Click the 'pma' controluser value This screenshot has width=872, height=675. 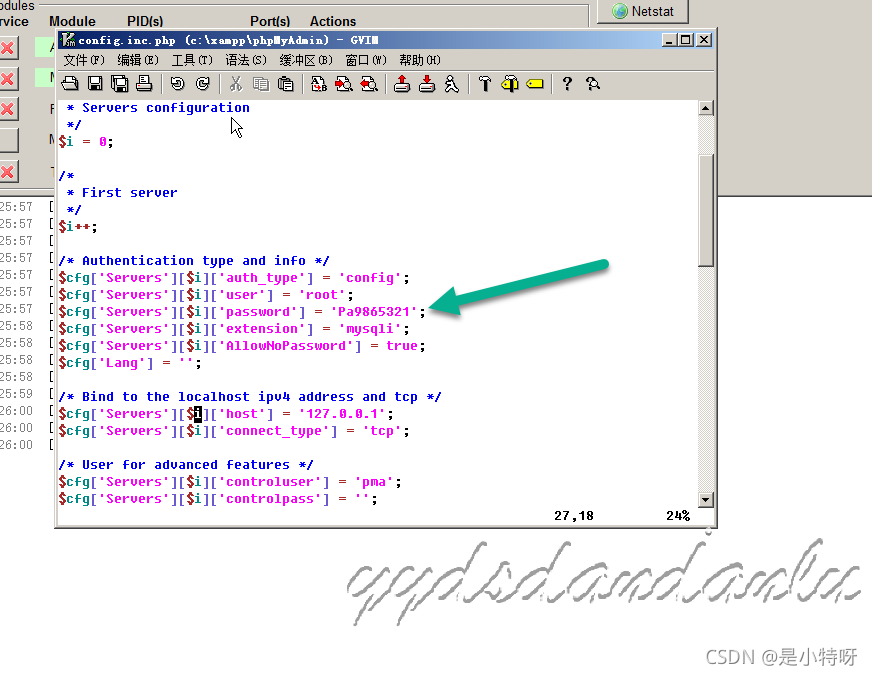374,482
